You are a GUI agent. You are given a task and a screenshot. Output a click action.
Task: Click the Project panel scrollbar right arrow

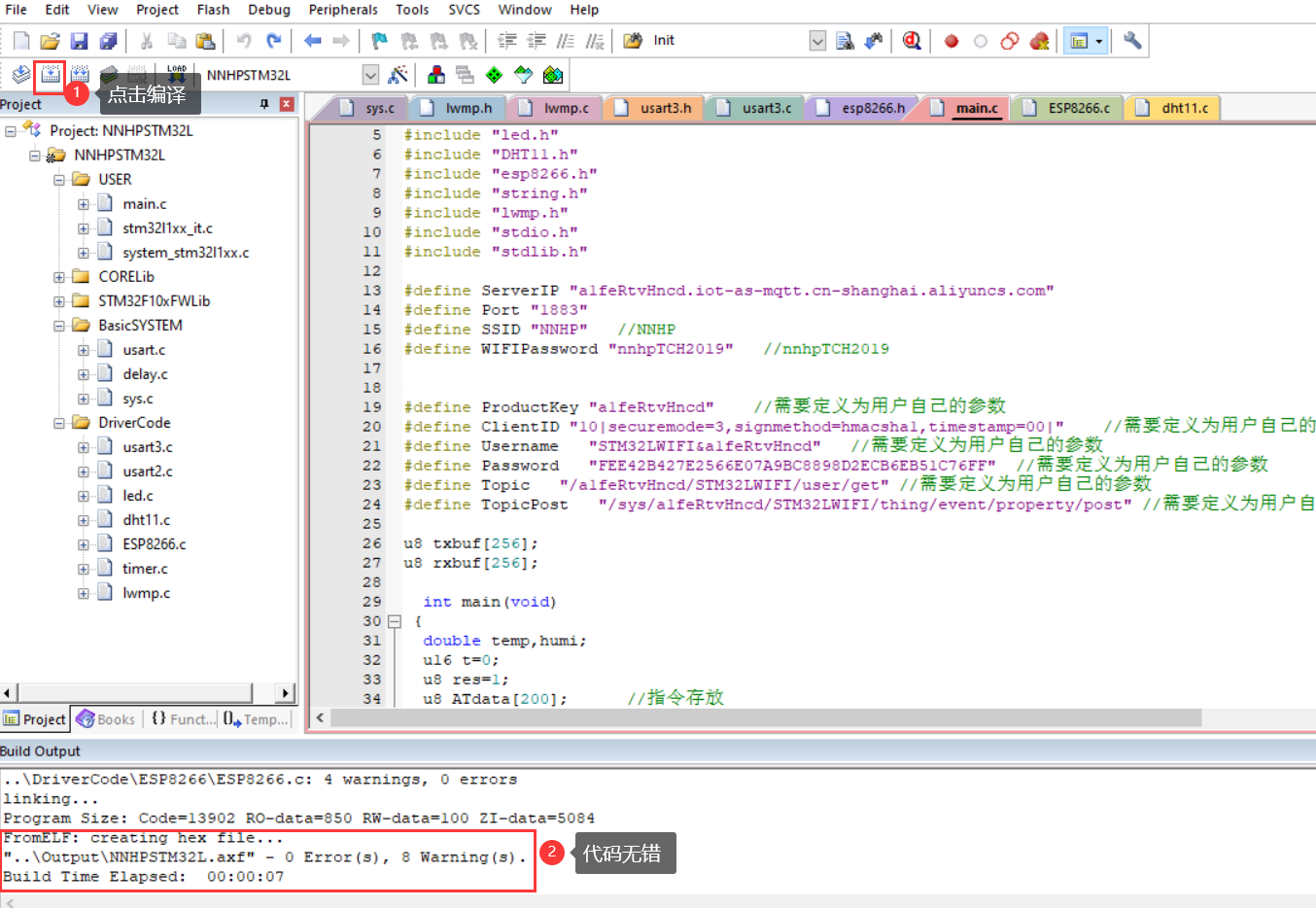click(285, 693)
